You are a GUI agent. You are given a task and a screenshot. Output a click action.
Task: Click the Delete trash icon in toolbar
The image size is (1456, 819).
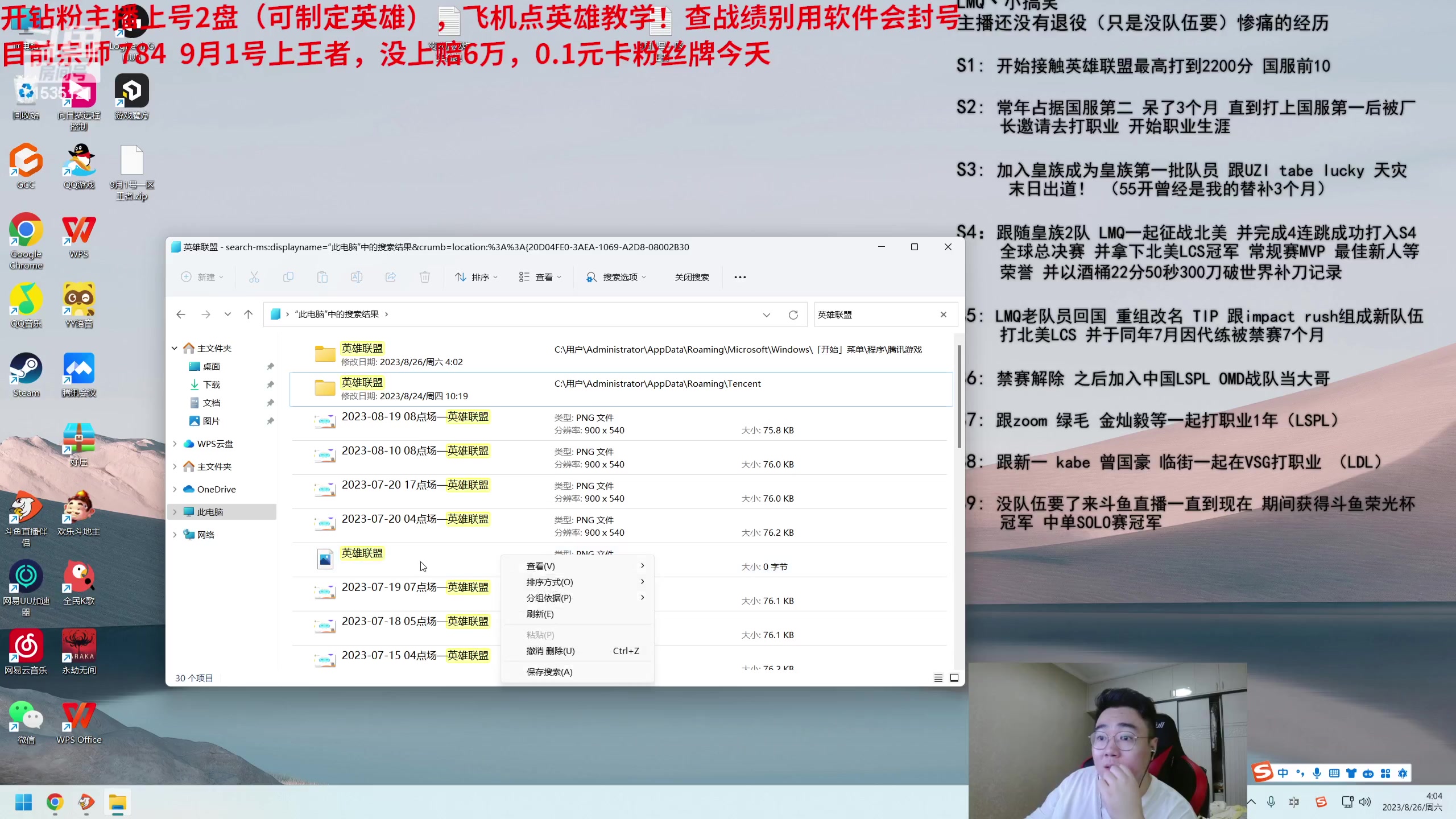tap(425, 277)
